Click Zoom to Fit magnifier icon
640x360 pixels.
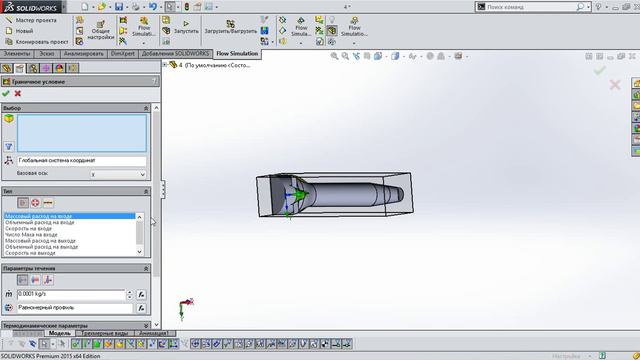(x=334, y=56)
